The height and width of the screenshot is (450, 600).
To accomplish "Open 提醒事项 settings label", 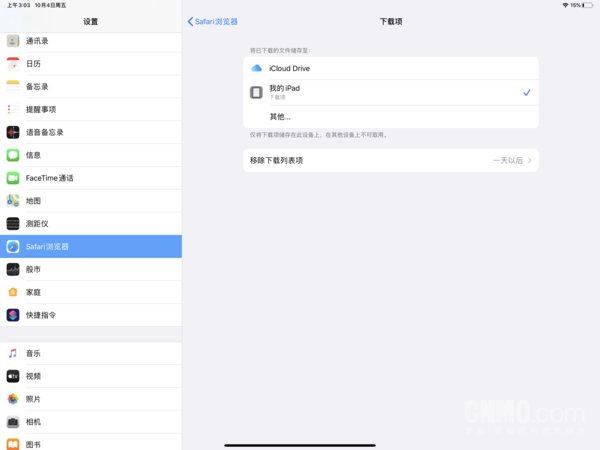I will click(x=41, y=109).
